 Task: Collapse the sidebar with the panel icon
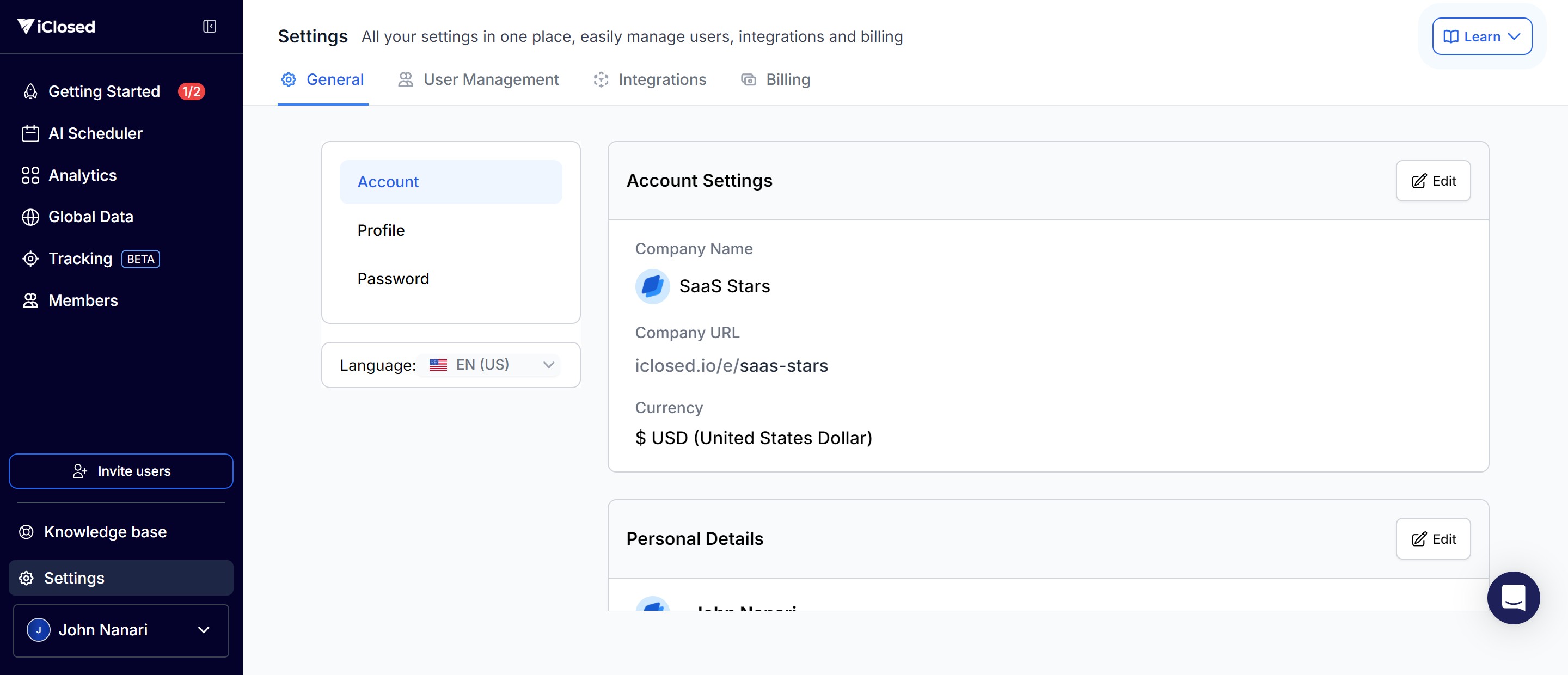pos(210,26)
